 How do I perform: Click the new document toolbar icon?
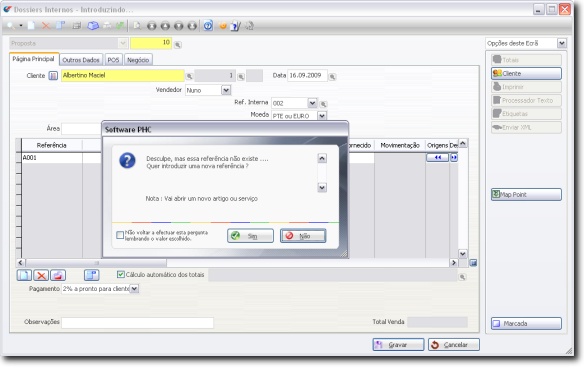[x=31, y=26]
